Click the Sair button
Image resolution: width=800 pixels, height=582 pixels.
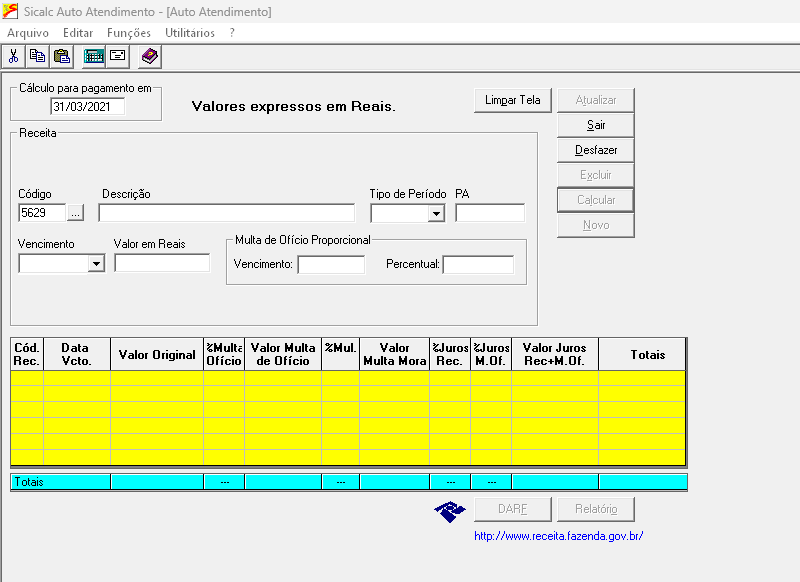click(596, 125)
